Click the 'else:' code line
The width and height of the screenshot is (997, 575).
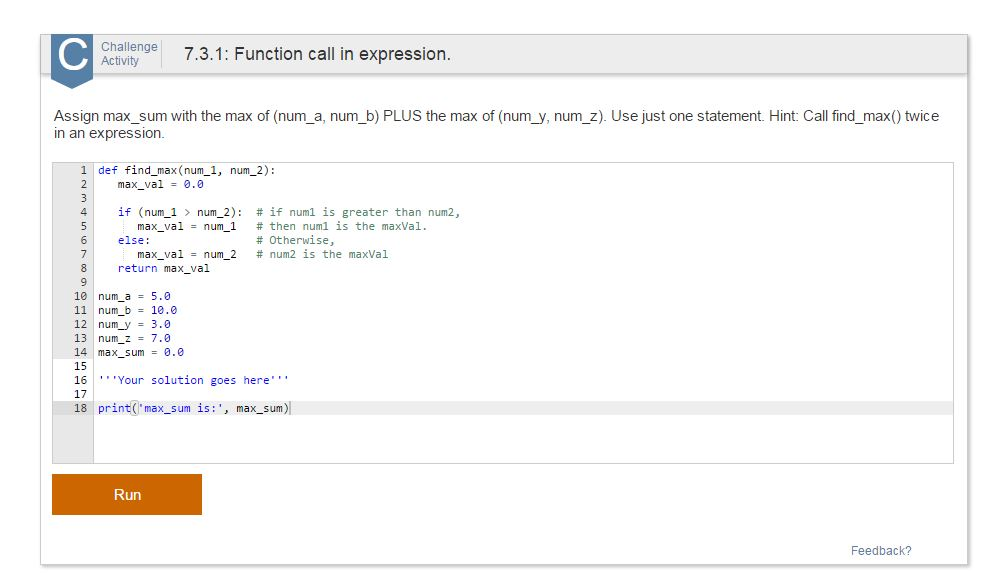pyautogui.click(x=134, y=240)
